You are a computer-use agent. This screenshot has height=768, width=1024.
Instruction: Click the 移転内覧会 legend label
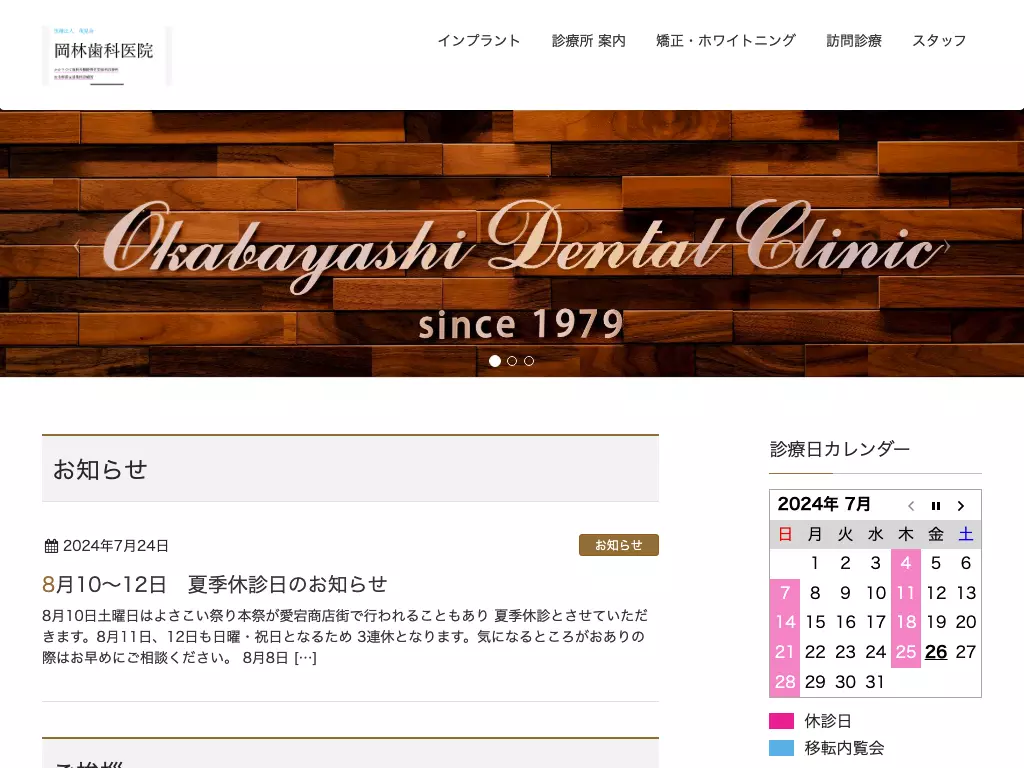pos(844,748)
